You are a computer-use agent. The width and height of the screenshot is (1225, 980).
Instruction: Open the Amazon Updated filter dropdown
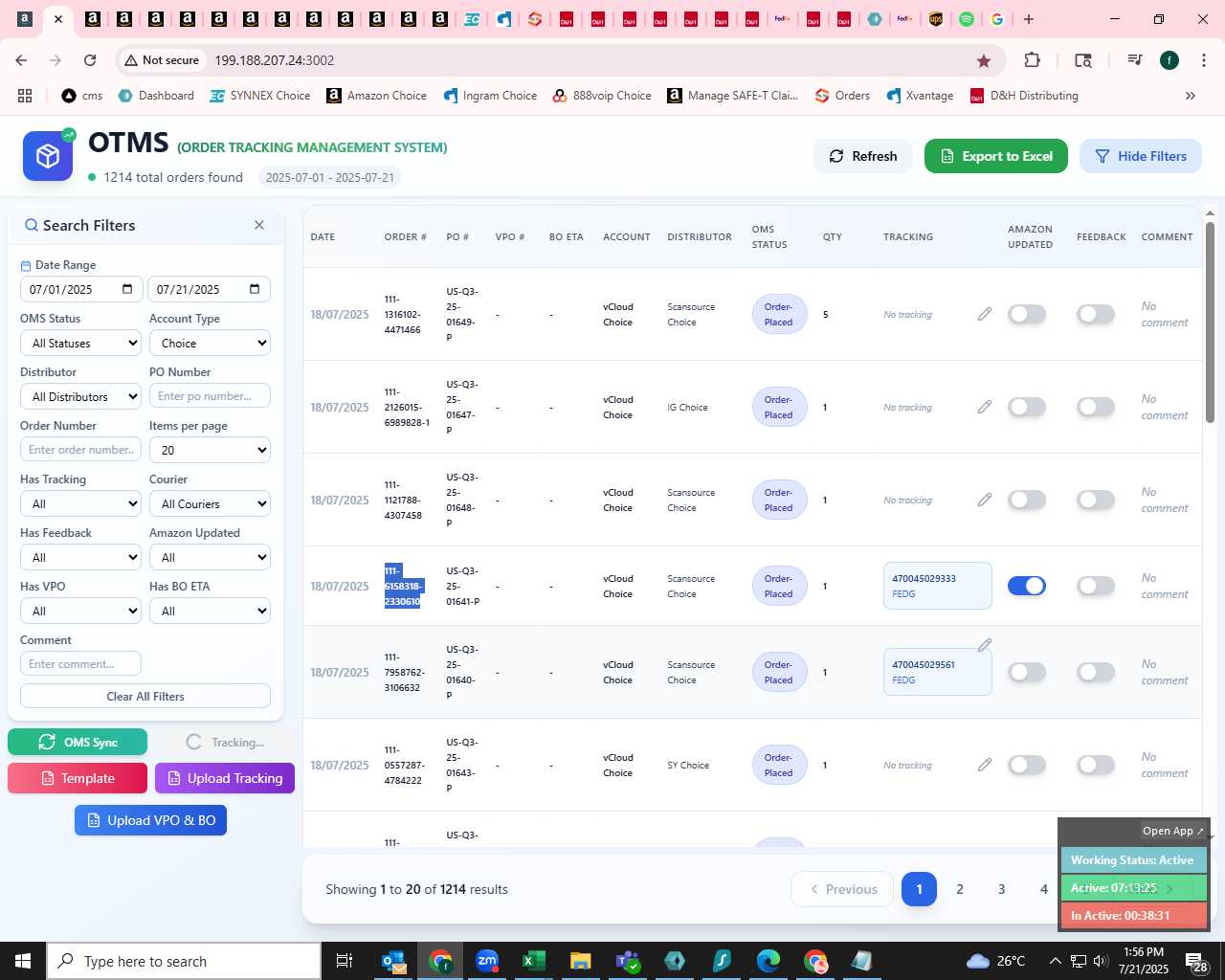click(x=210, y=557)
